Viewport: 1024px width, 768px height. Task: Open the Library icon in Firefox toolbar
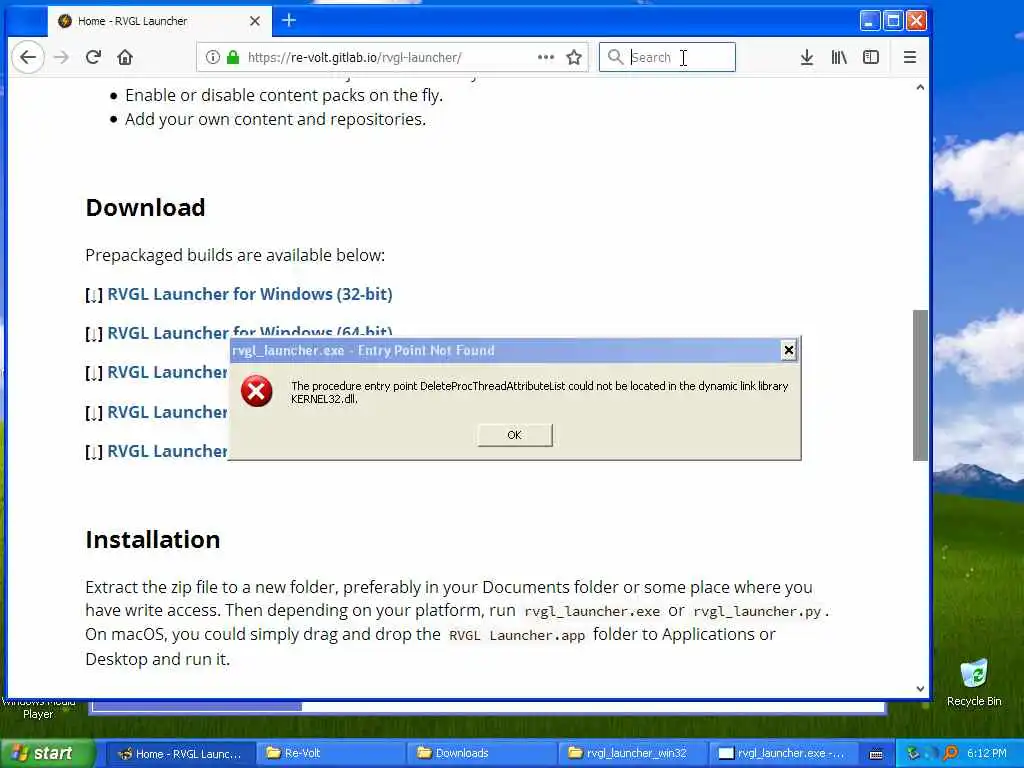839,57
